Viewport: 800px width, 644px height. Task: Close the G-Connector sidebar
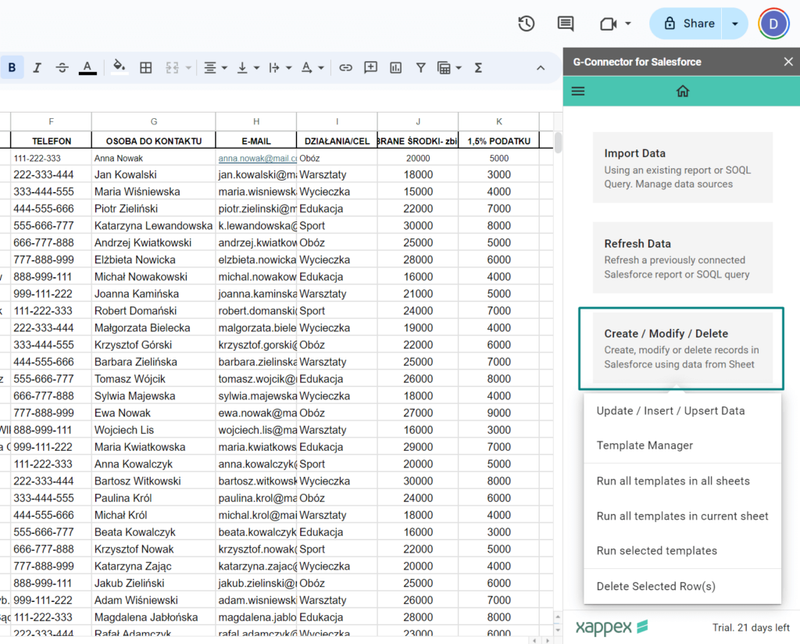788,62
